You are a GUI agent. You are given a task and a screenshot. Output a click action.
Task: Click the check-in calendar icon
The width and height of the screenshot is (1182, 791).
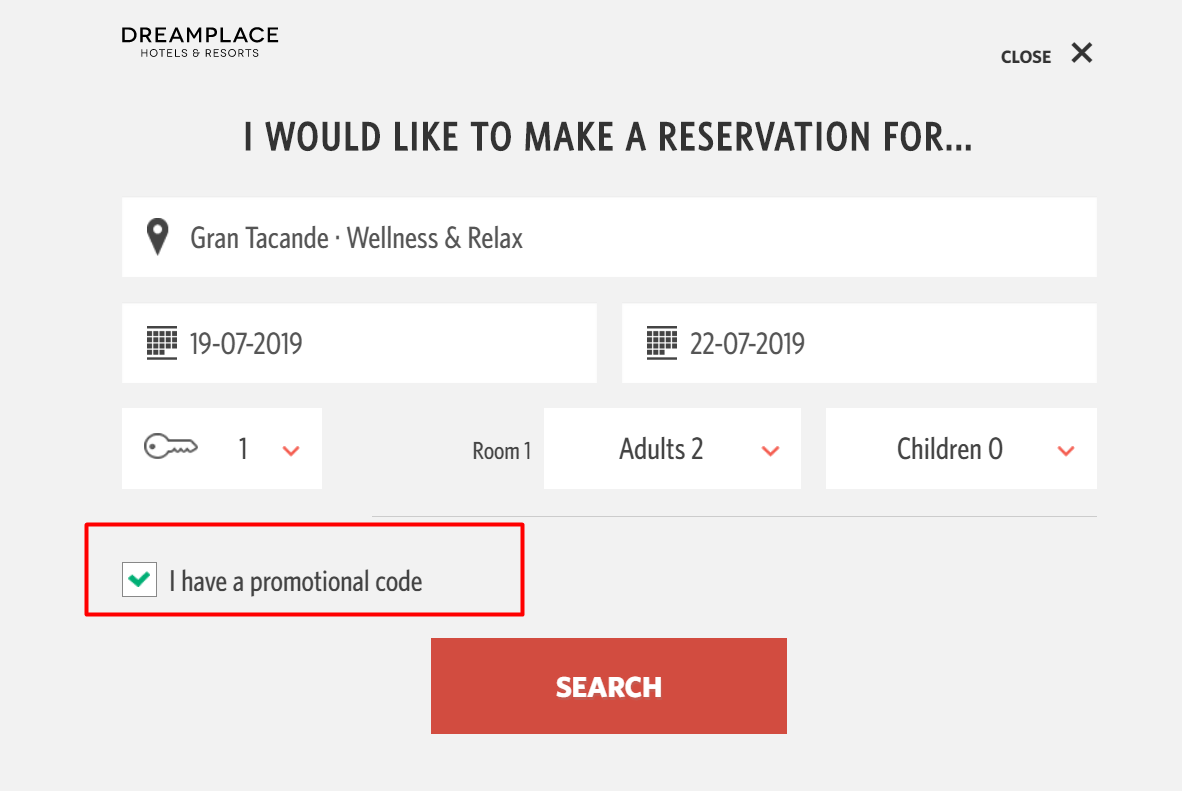161,342
